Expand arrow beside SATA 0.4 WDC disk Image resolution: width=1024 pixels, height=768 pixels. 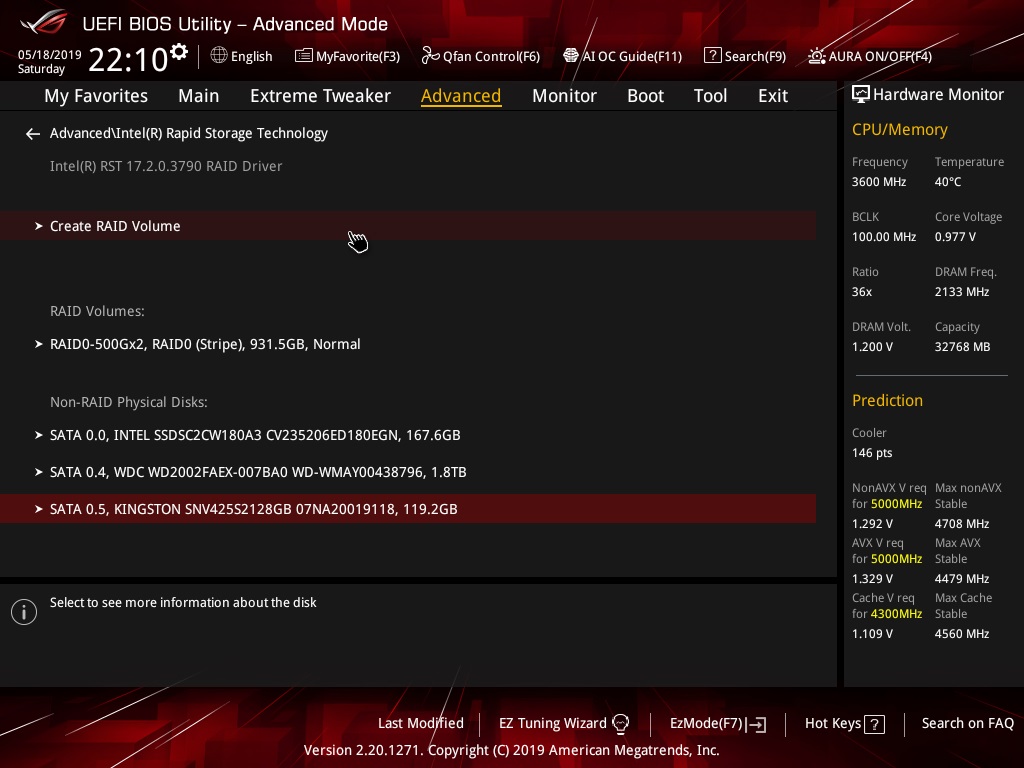click(39, 472)
